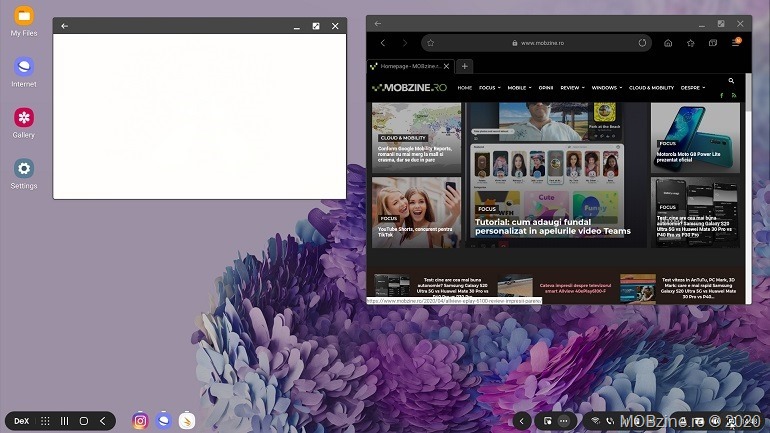Open the Gallery desktop app
The height and width of the screenshot is (433, 770).
[24, 123]
